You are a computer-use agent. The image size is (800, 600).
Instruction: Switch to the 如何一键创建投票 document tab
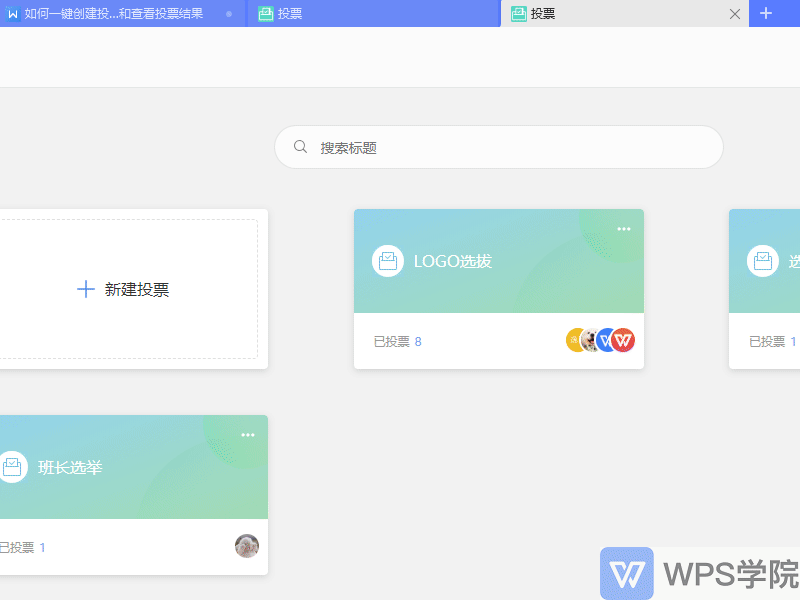[x=122, y=14]
